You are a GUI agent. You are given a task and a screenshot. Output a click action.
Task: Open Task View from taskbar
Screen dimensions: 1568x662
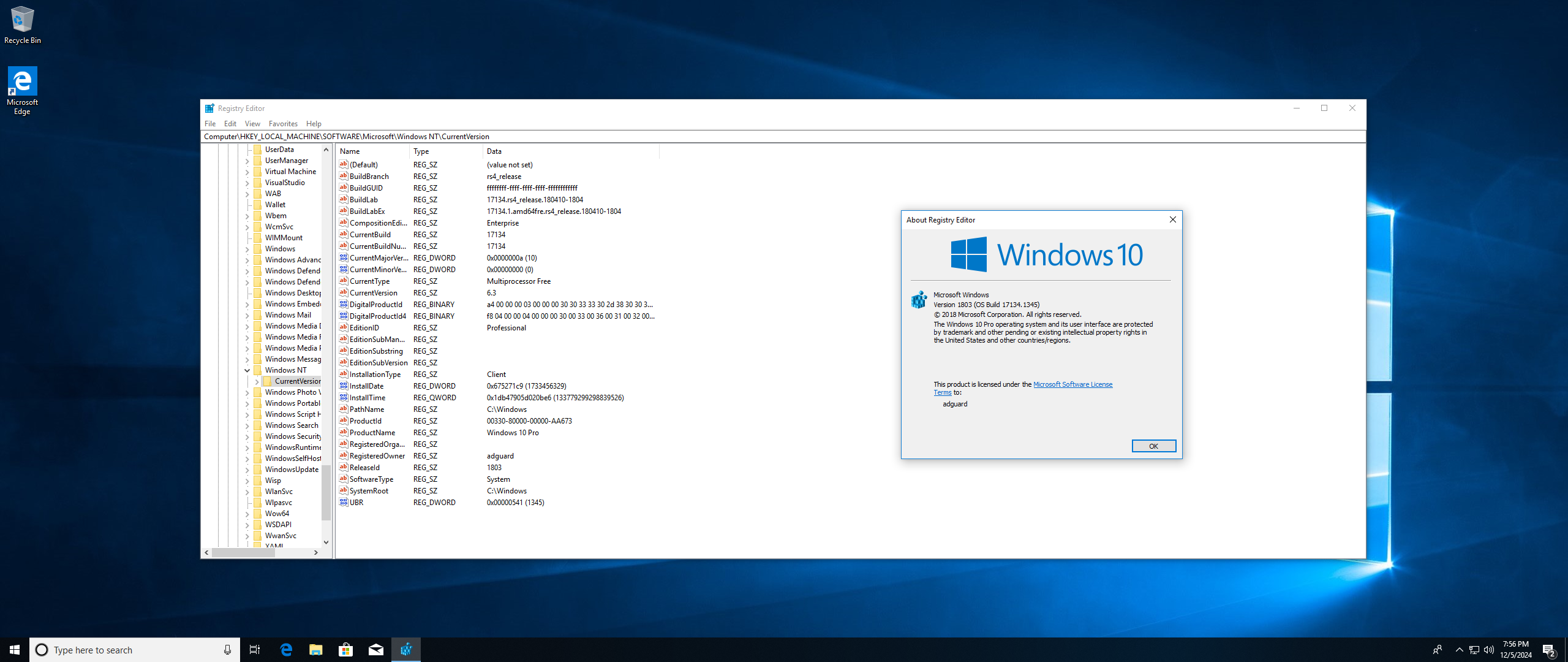point(255,650)
